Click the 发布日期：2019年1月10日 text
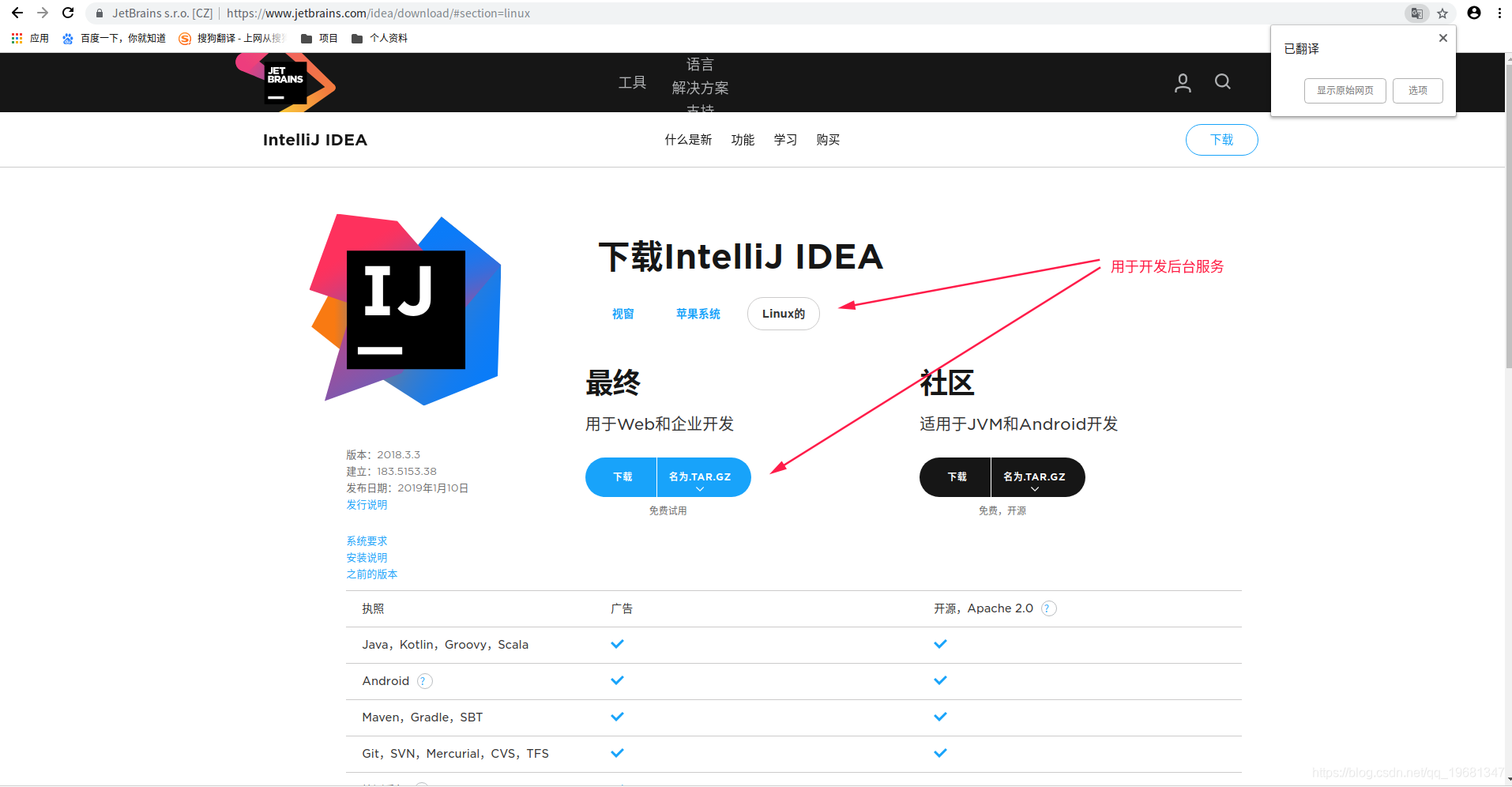The image size is (1512, 787). coord(408,488)
